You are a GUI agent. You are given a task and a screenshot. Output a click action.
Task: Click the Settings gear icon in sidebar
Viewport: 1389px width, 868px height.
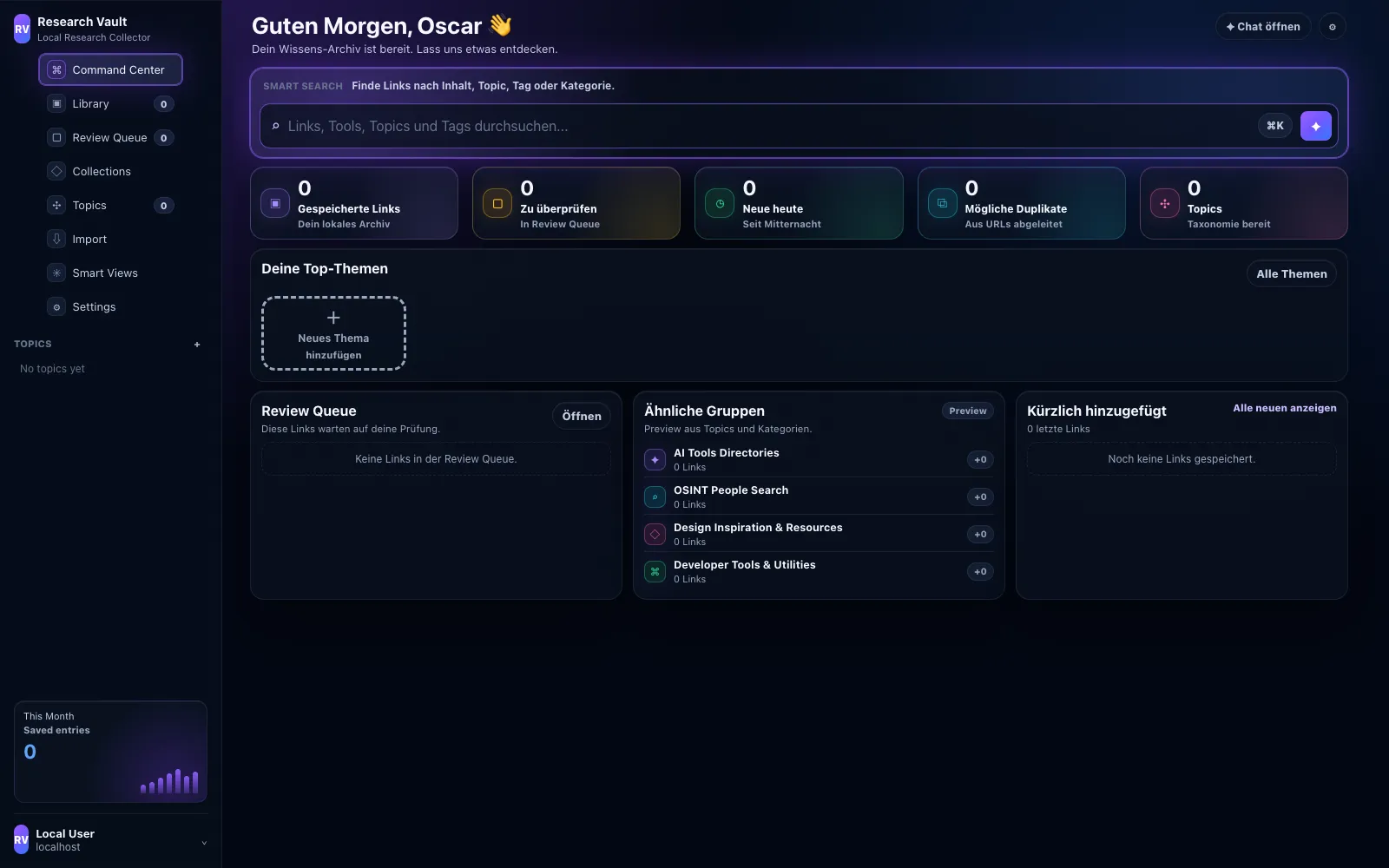tap(56, 306)
